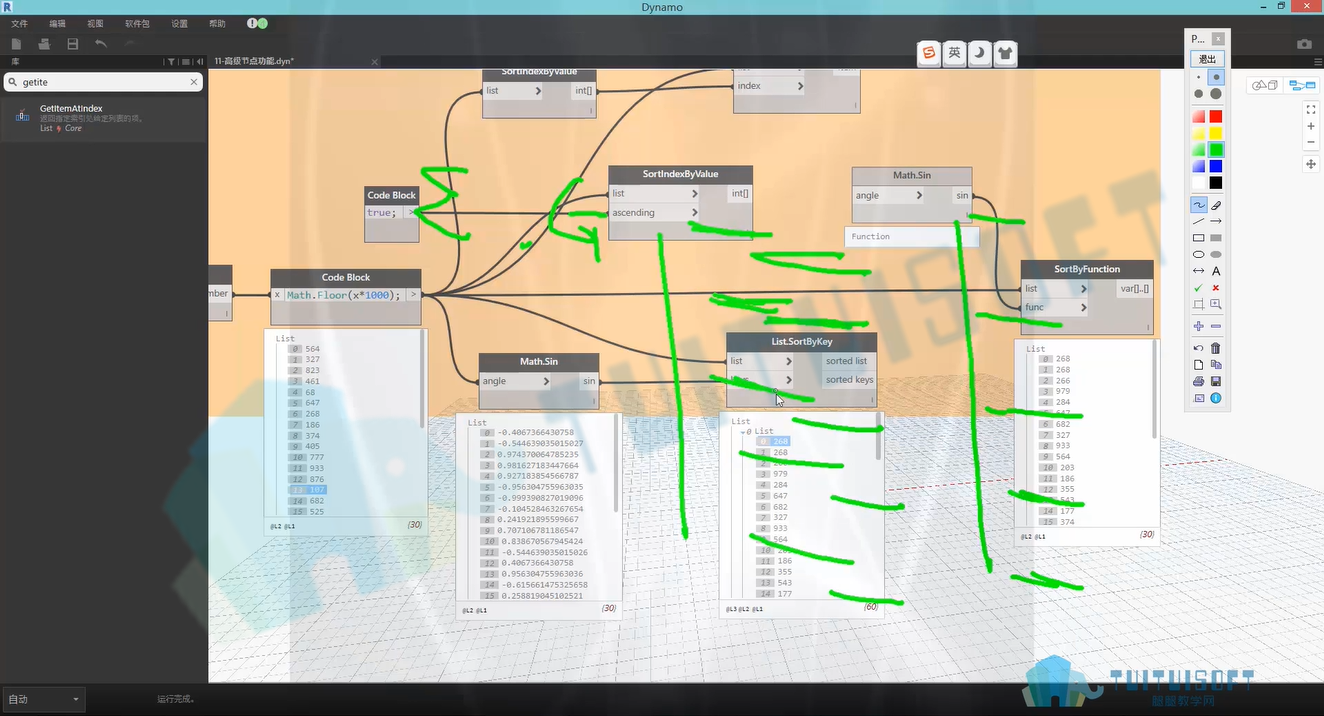Screen dimensions: 1324x716
Task: Click the floppy disk save icon in annotation panel
Action: [x=1216, y=381]
